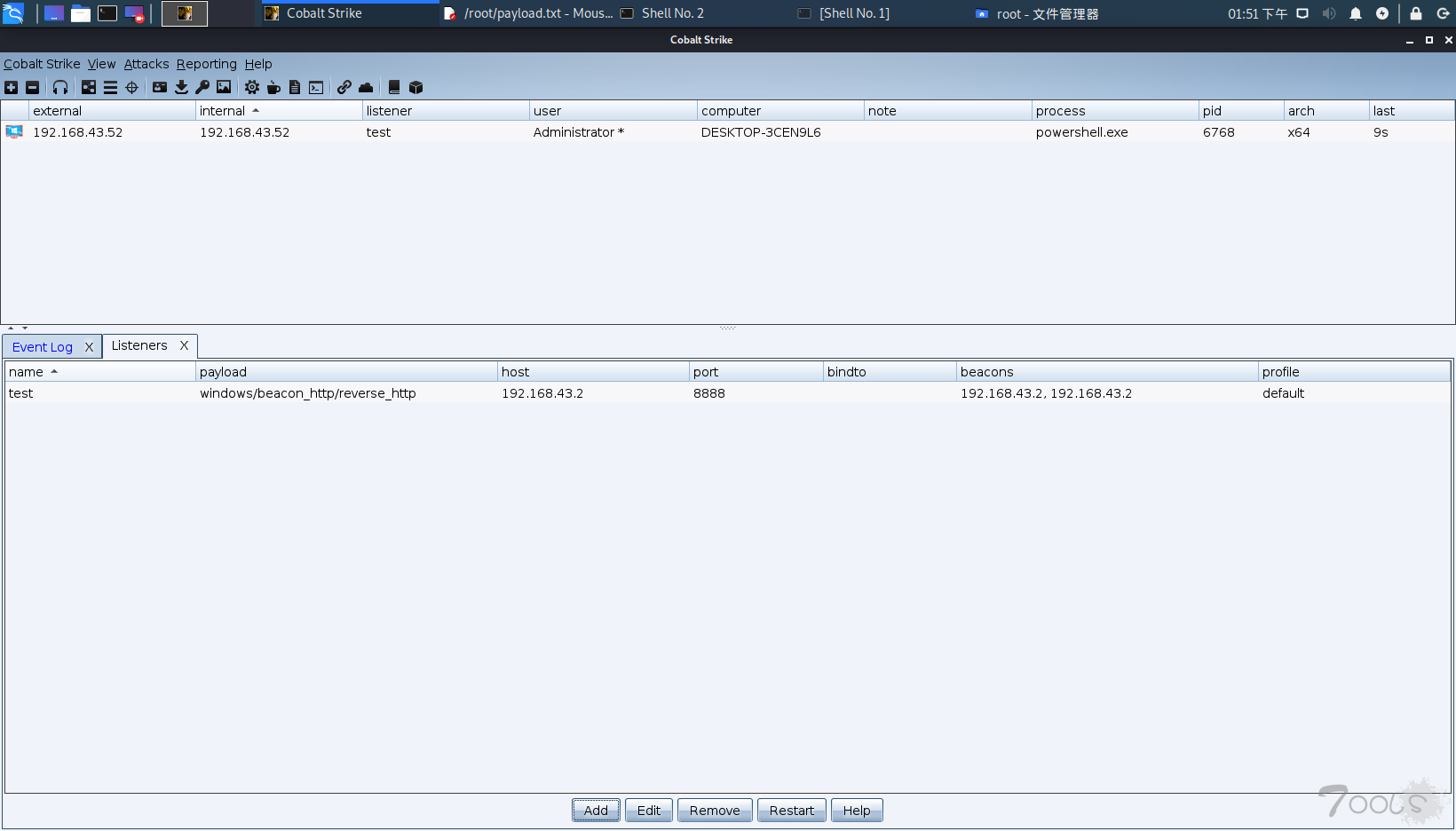Screen dimensions: 1456x831
Task: Sort listeners by payload column
Action: coord(346,372)
